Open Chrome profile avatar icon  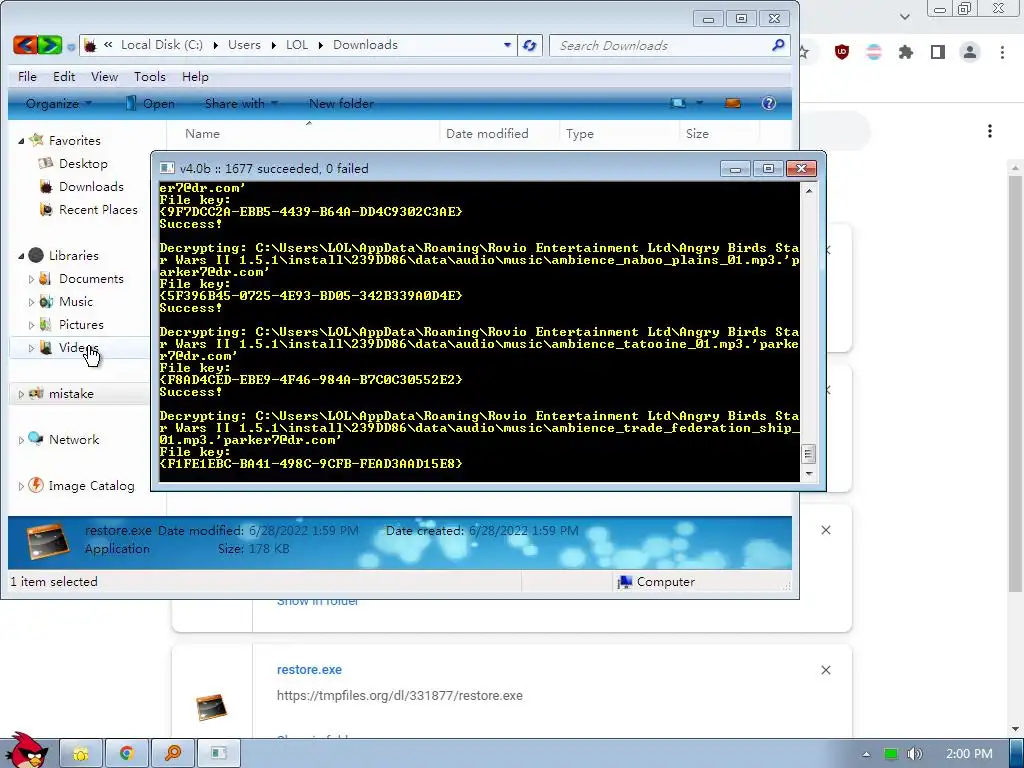[x=970, y=52]
